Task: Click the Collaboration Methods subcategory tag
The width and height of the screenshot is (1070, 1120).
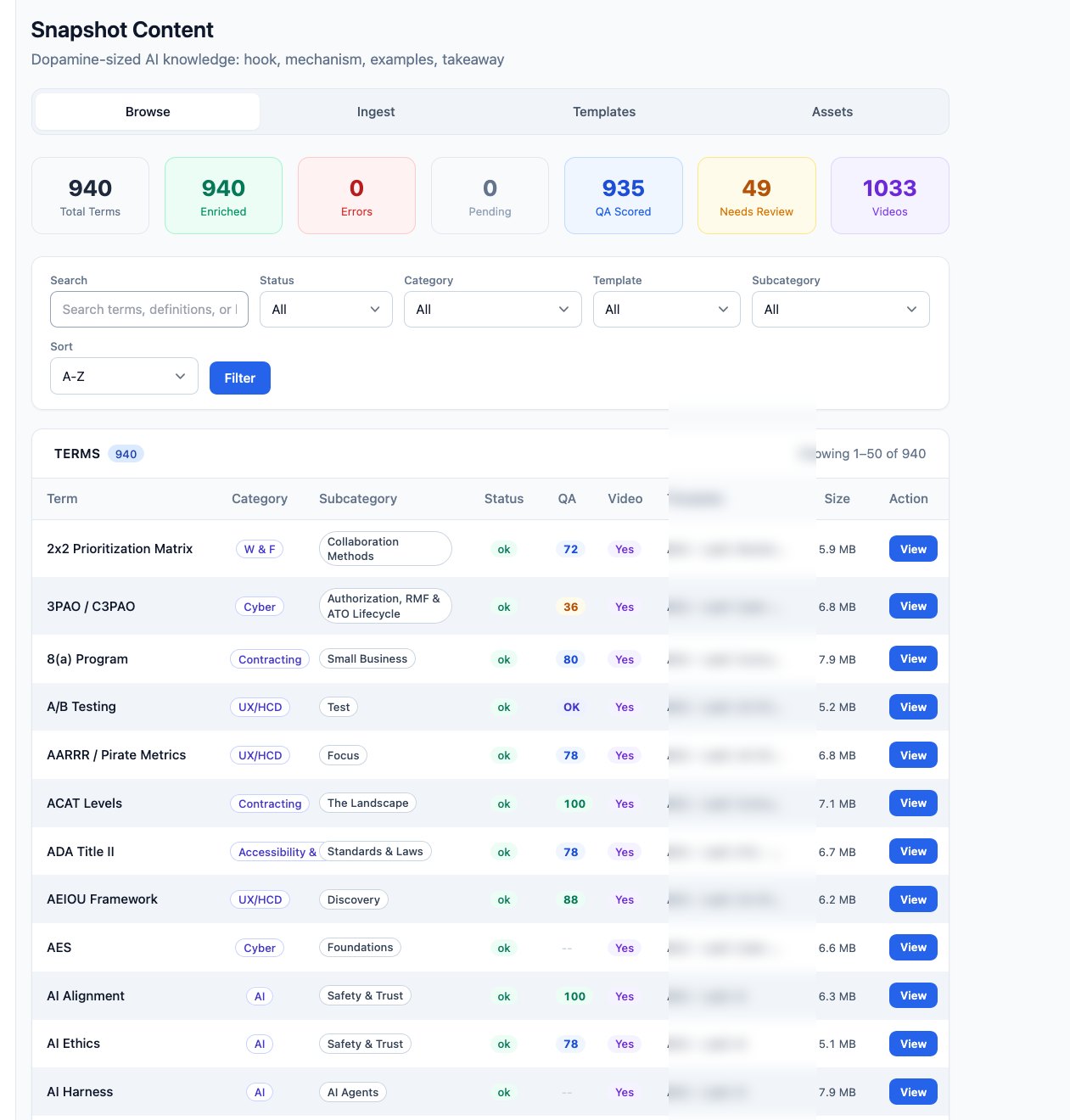Action: tap(385, 549)
